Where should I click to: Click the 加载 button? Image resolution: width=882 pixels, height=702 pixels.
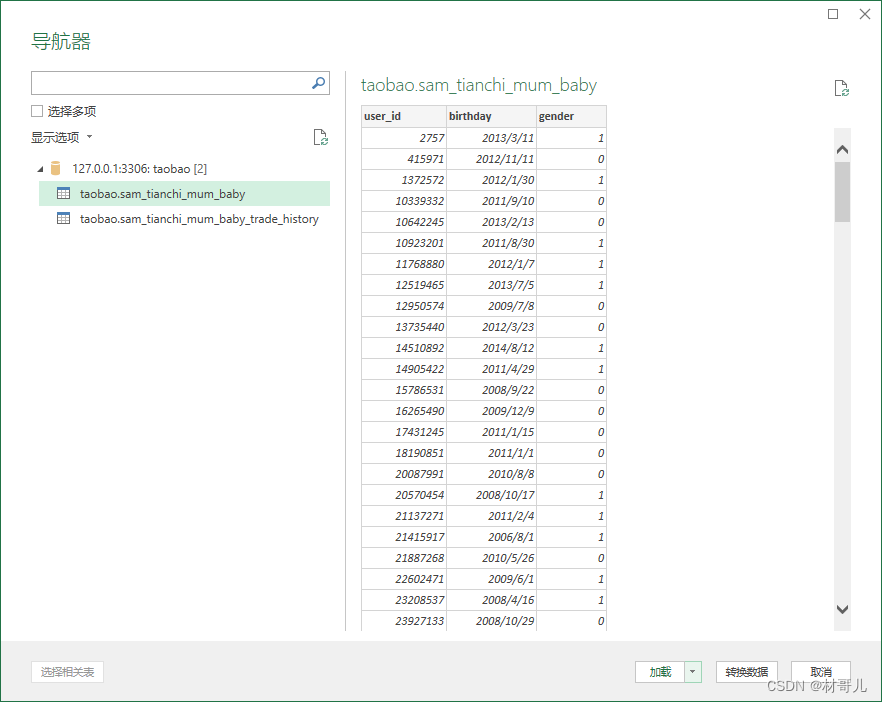[x=661, y=672]
